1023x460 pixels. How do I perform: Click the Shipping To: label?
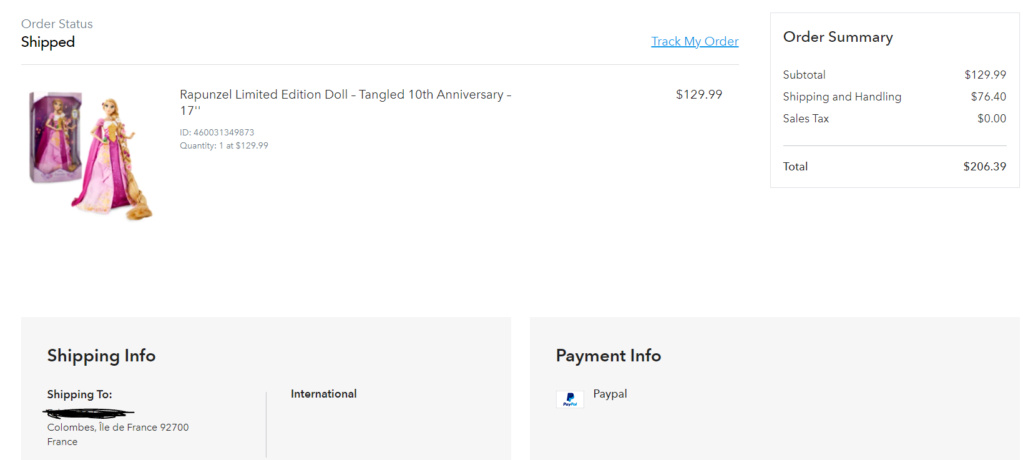tap(80, 394)
